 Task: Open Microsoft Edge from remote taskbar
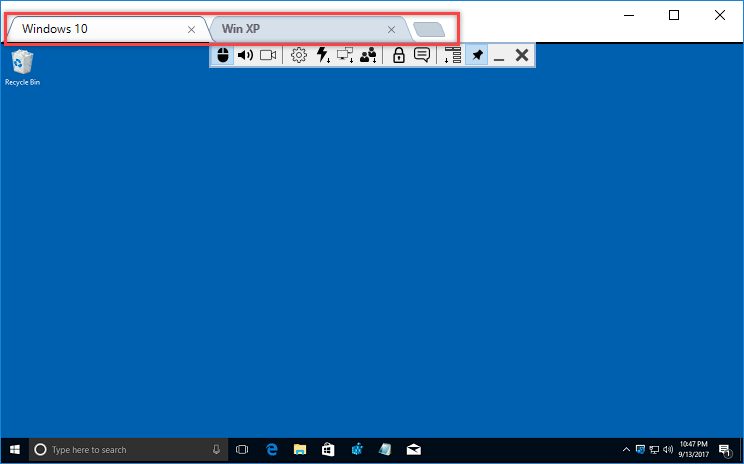point(271,450)
